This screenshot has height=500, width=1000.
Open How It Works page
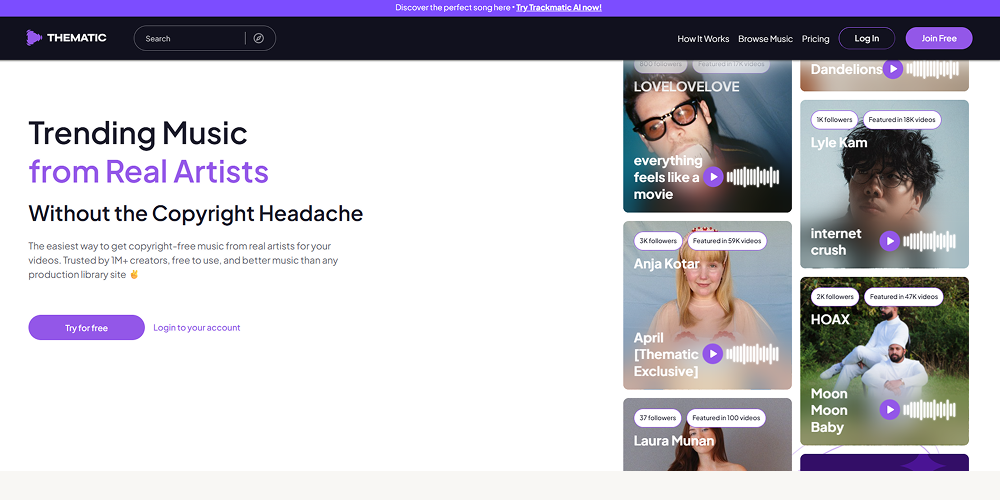pos(703,39)
